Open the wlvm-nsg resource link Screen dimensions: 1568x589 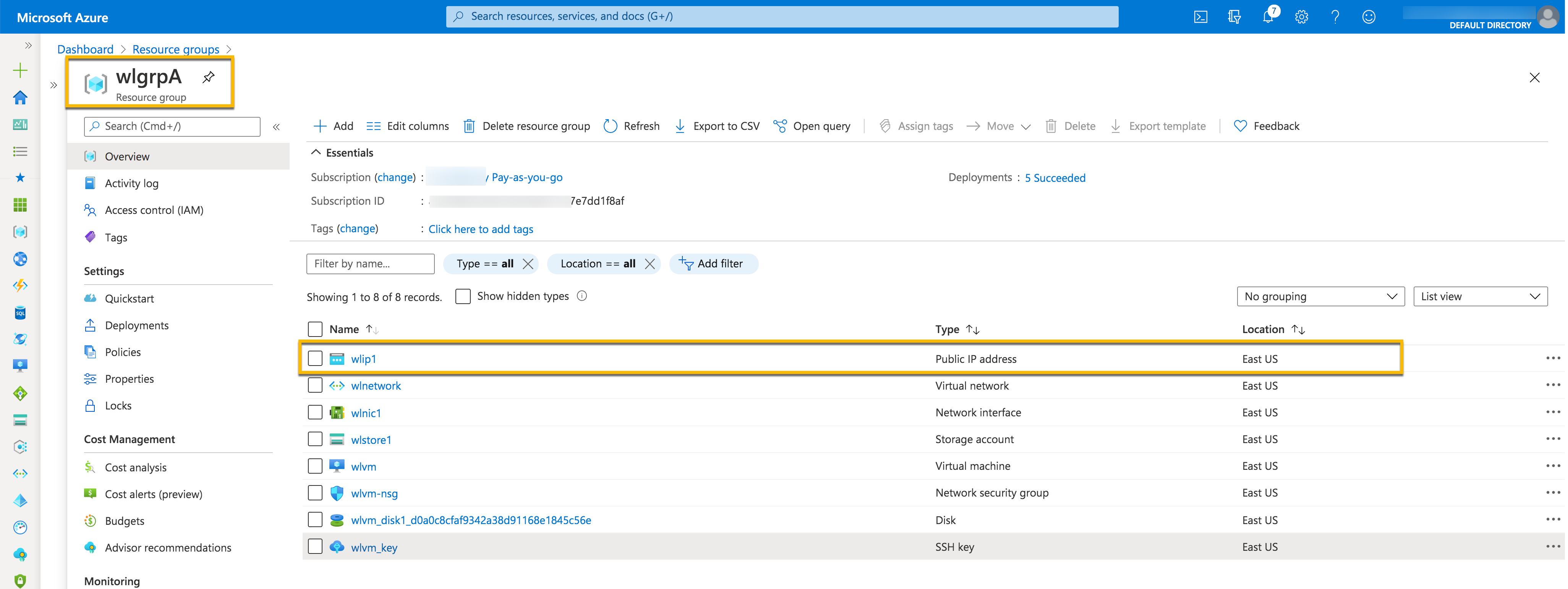(374, 494)
